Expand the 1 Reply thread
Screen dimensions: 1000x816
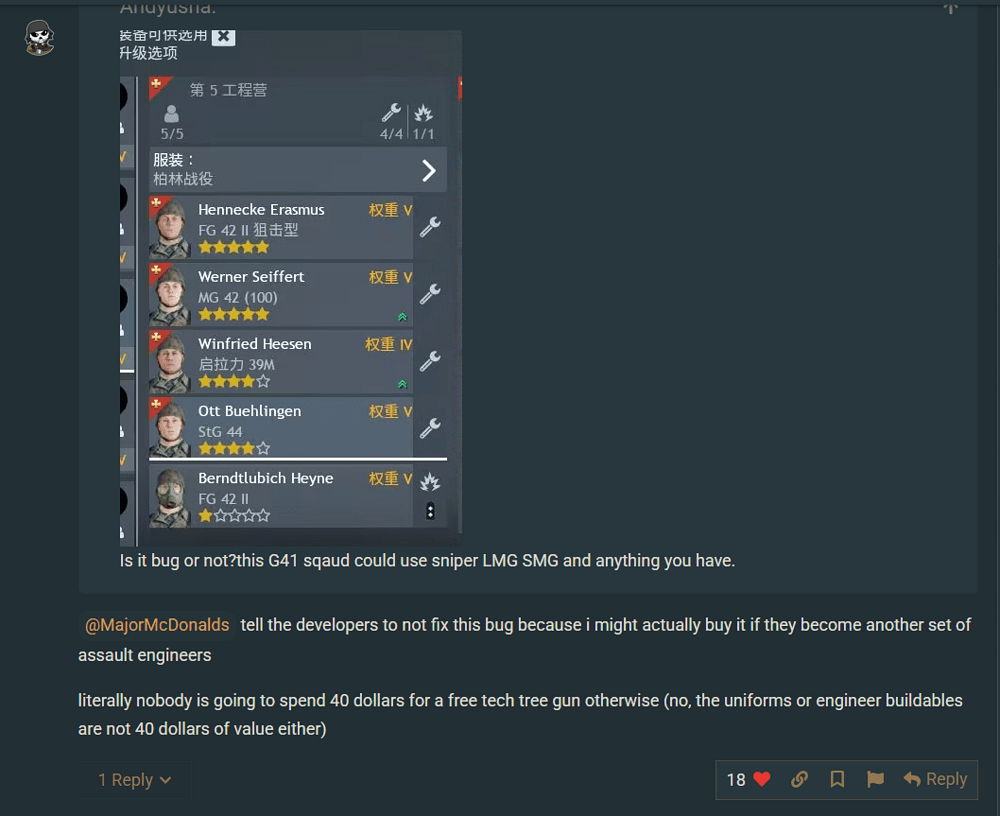click(135, 780)
